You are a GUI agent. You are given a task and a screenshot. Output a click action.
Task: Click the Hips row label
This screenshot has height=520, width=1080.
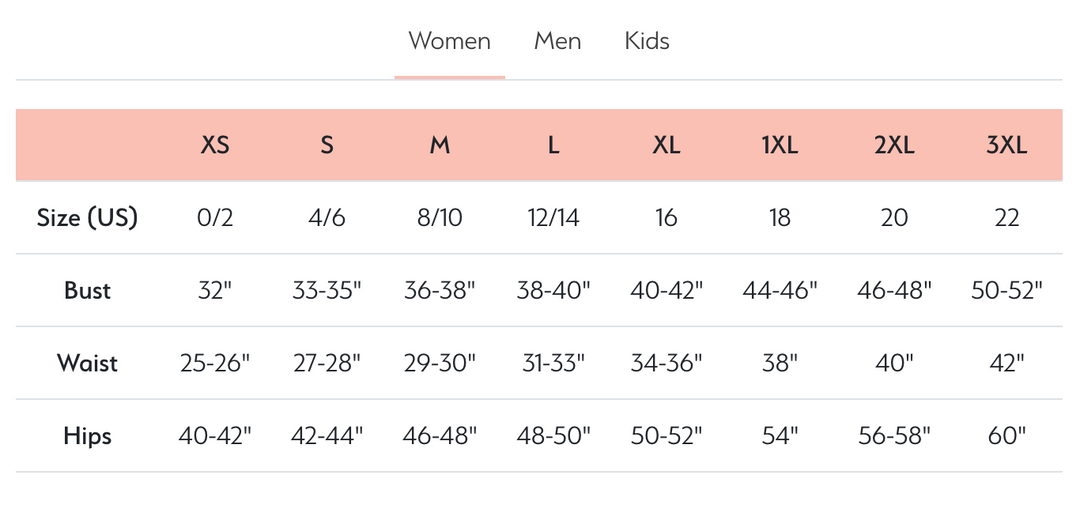87,436
